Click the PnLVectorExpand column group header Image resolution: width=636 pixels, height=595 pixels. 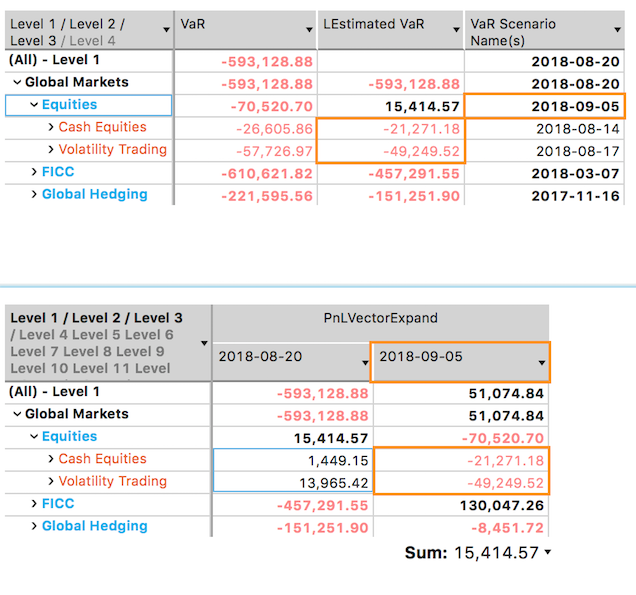pos(380,318)
